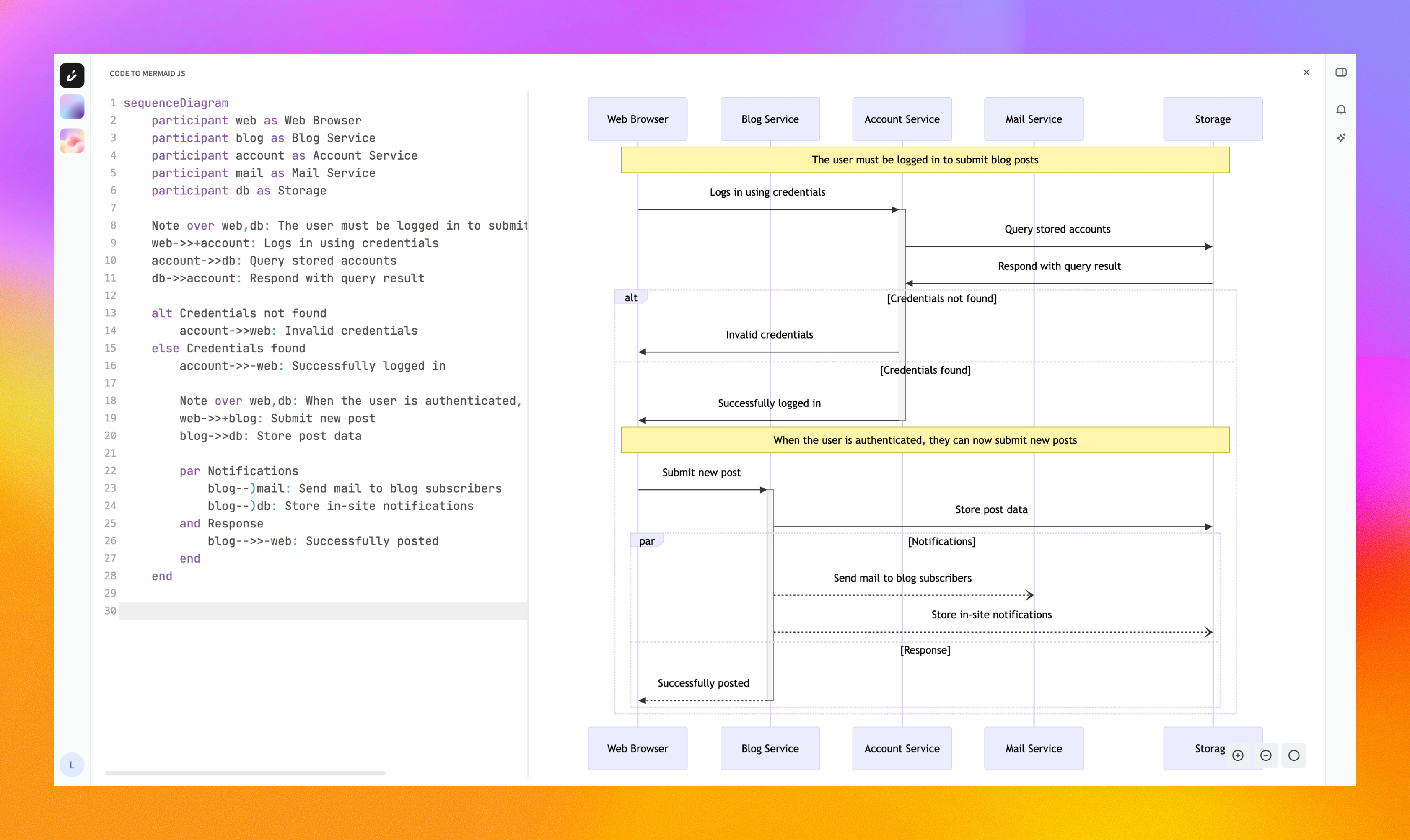The height and width of the screenshot is (840, 1410).
Task: Click 'Invalid credentials' message in diagram
Action: pyautogui.click(x=770, y=334)
